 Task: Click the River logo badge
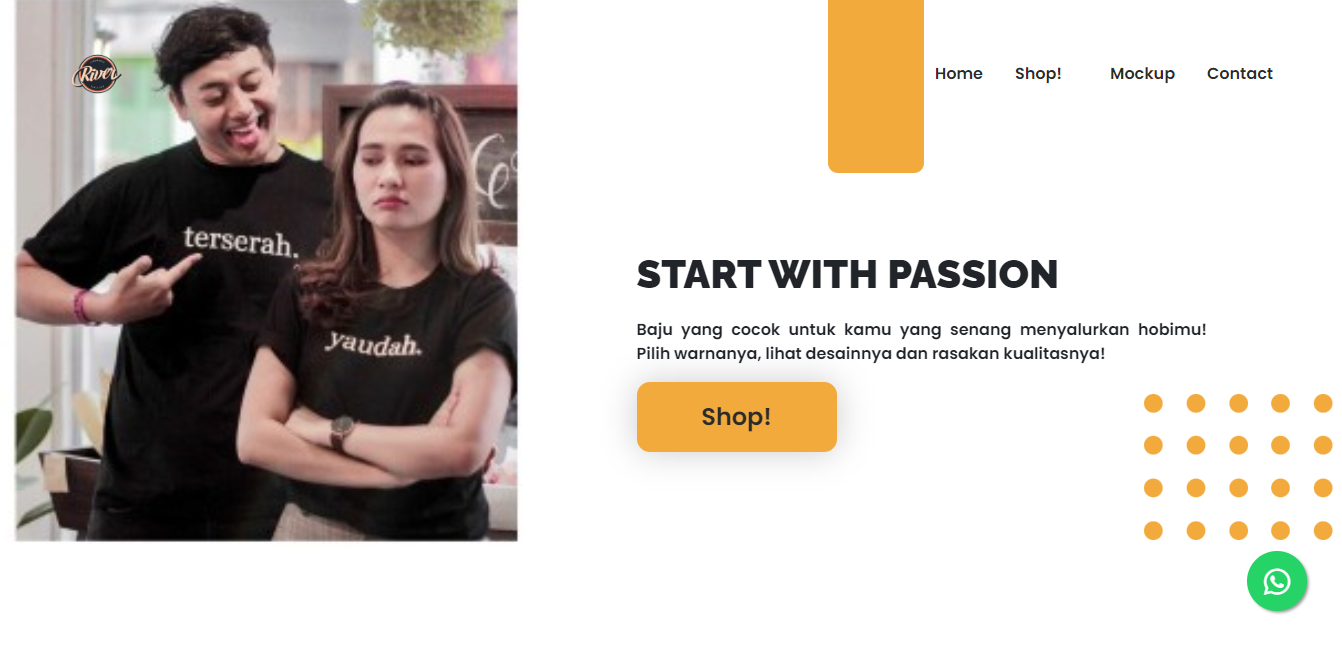click(x=97, y=74)
